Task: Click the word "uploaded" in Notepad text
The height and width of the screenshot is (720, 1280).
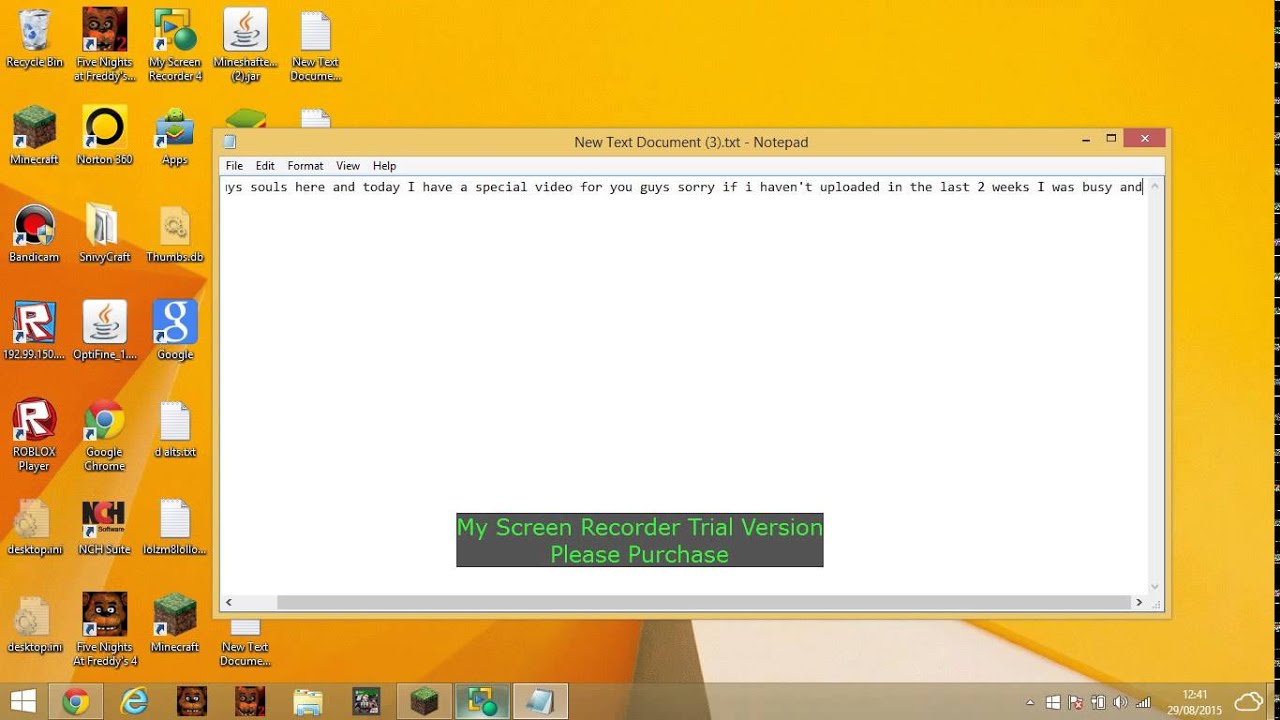Action: pyautogui.click(x=849, y=187)
